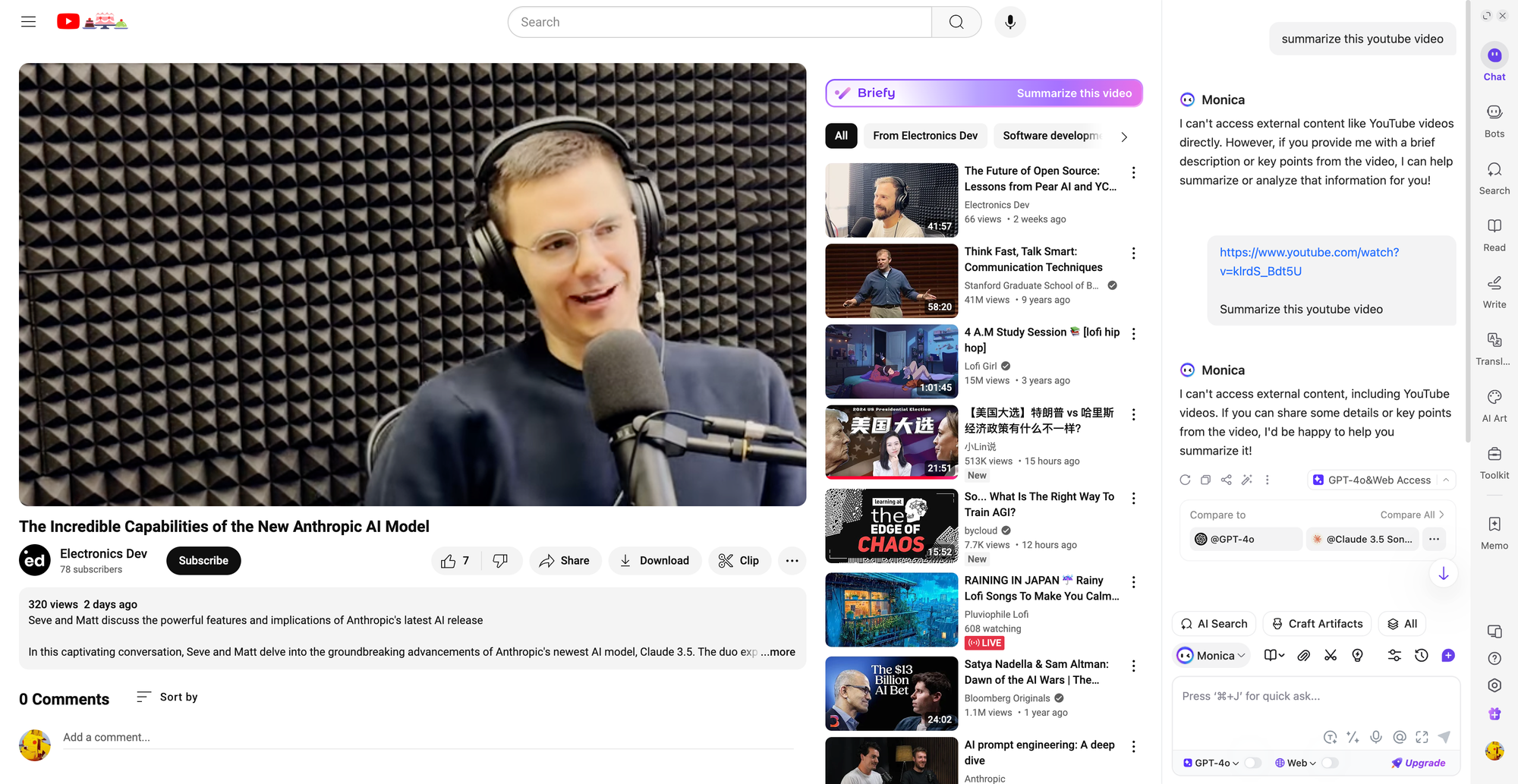The width and height of the screenshot is (1518, 784).
Task: Start voice search with microphone icon
Action: pyautogui.click(x=1010, y=22)
